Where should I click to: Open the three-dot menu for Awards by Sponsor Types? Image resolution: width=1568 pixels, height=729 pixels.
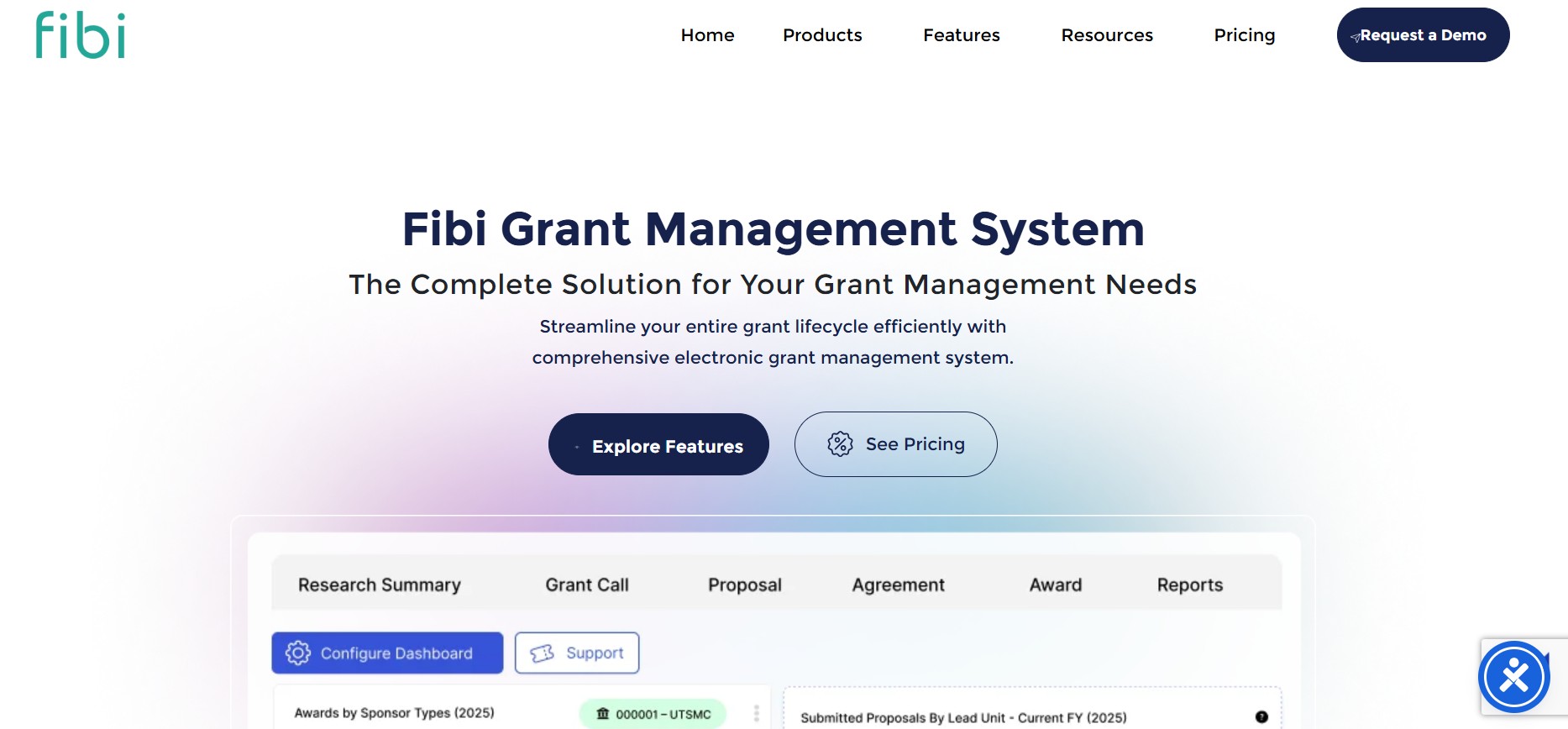pos(756,714)
